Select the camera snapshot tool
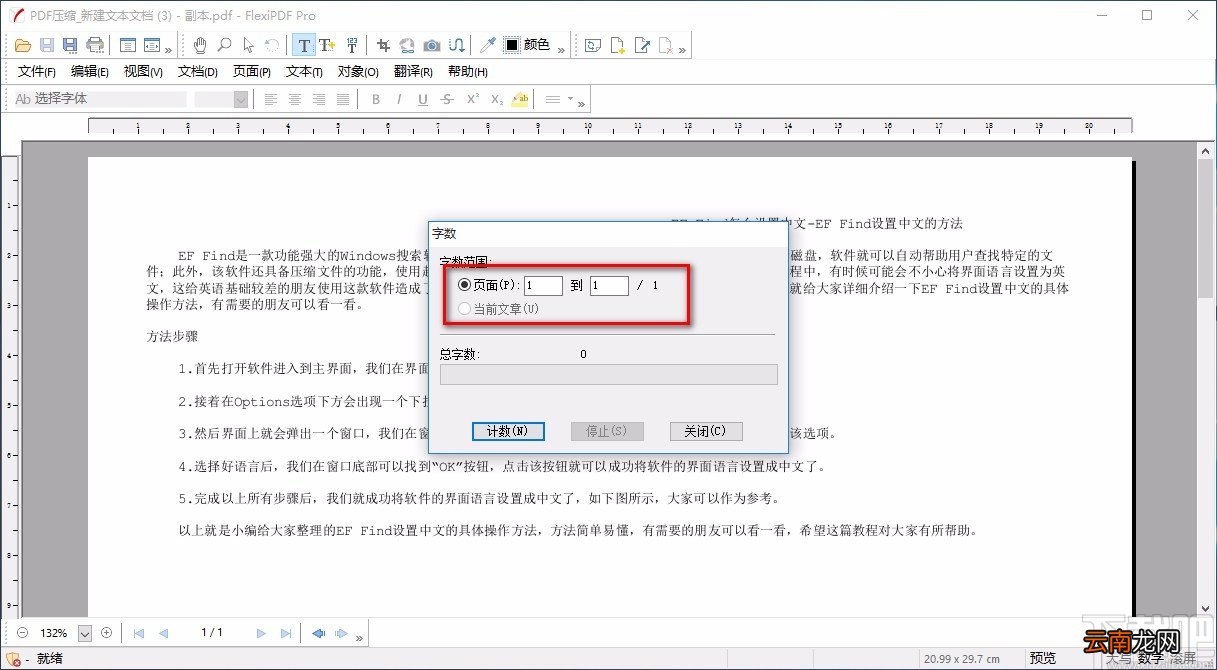The image size is (1217, 670). coord(432,45)
